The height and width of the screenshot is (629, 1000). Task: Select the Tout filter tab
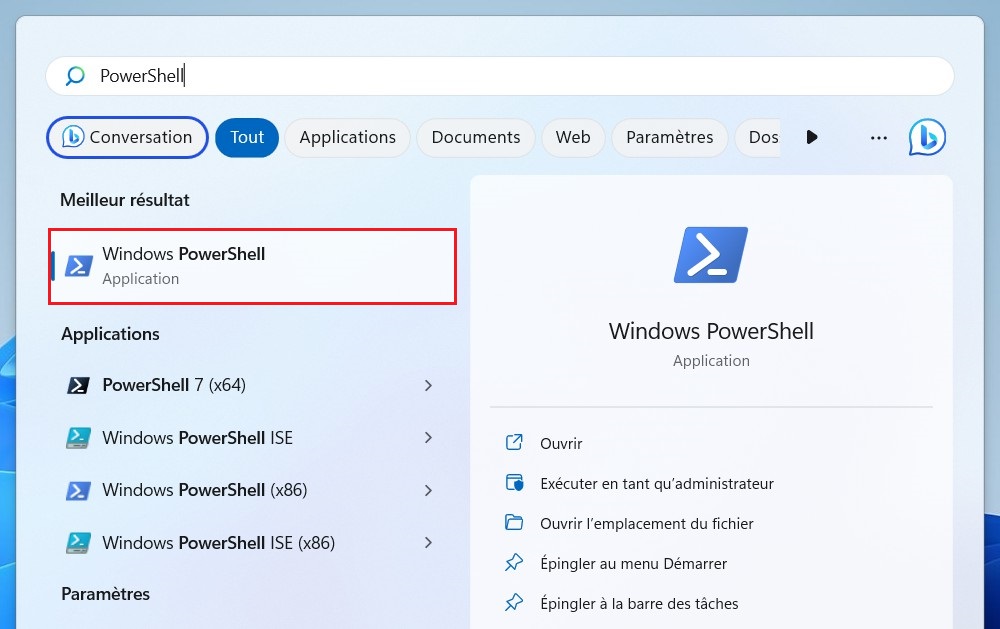coord(247,137)
